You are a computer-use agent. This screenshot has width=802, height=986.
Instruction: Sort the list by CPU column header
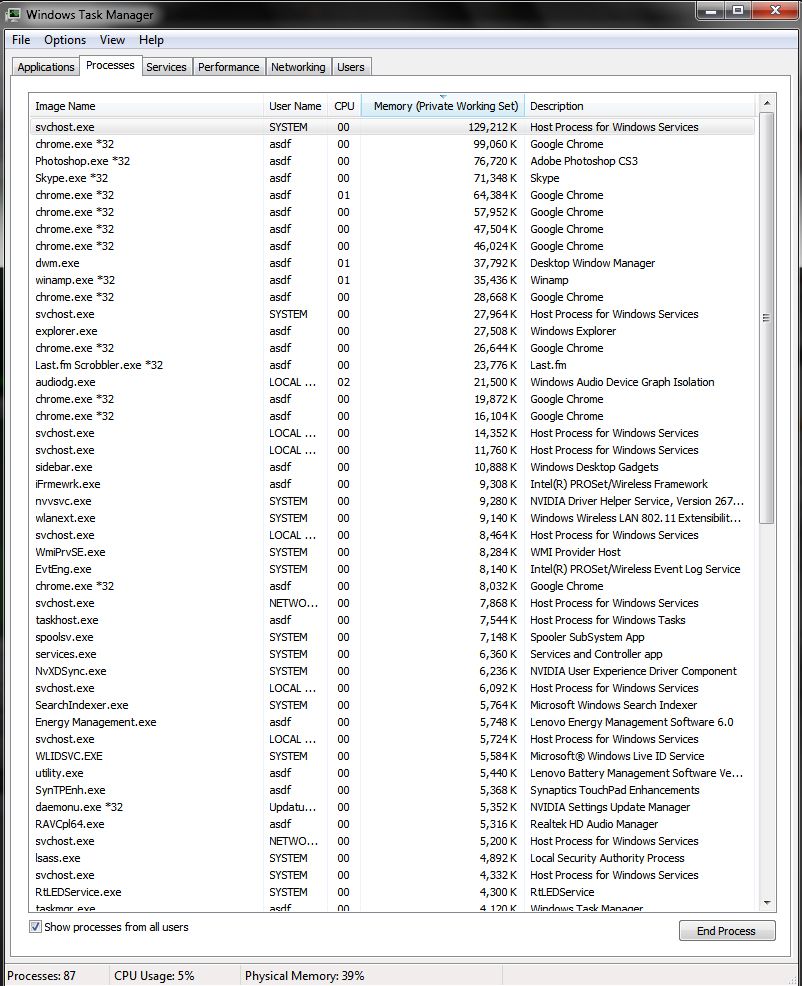344,106
